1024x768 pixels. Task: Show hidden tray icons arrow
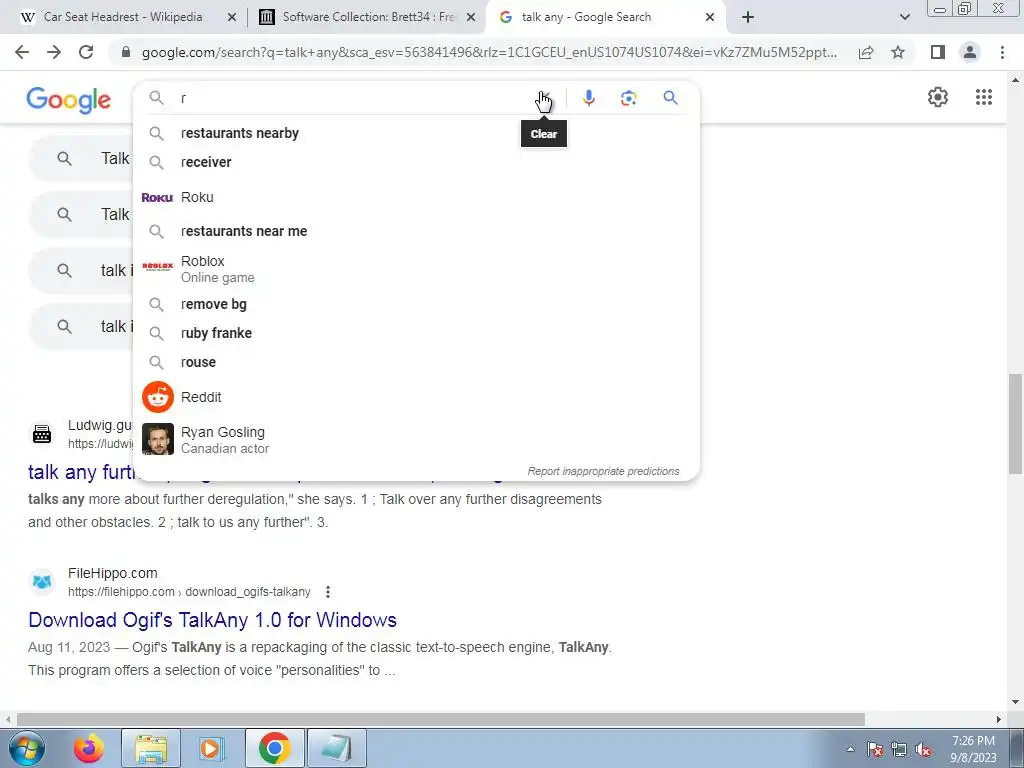pos(850,750)
